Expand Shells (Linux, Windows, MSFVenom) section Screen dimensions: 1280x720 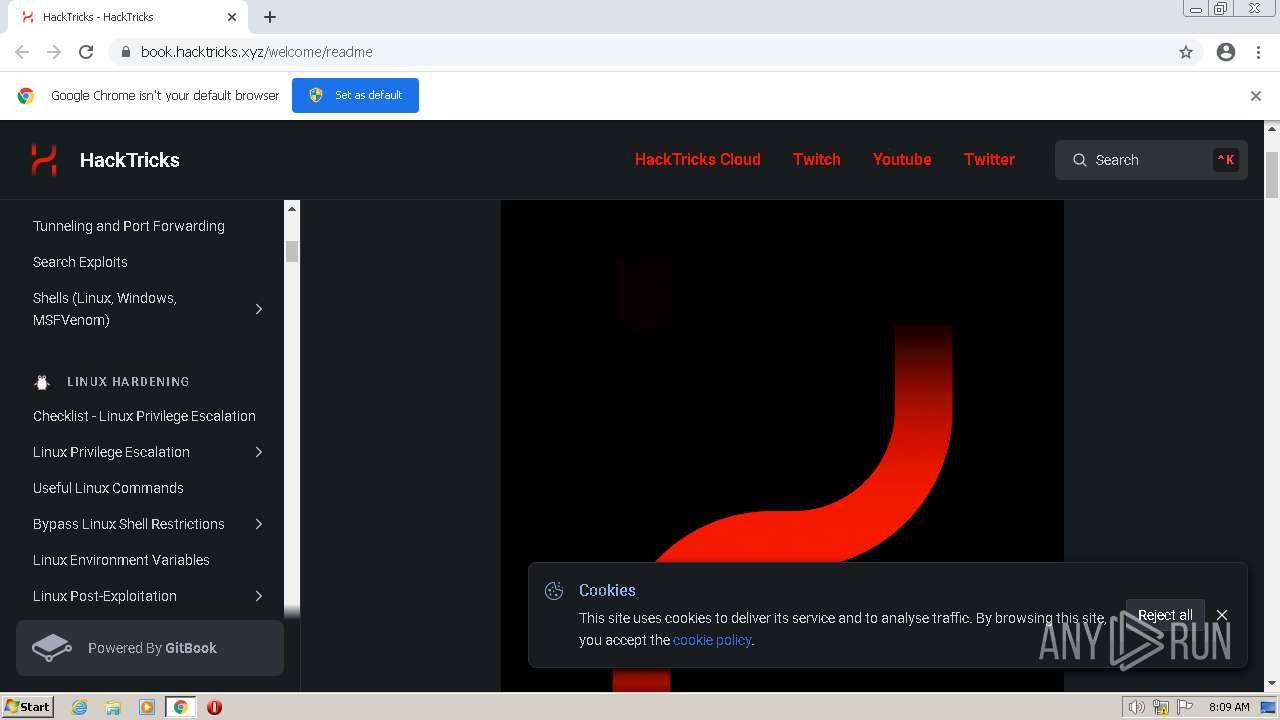click(x=259, y=309)
